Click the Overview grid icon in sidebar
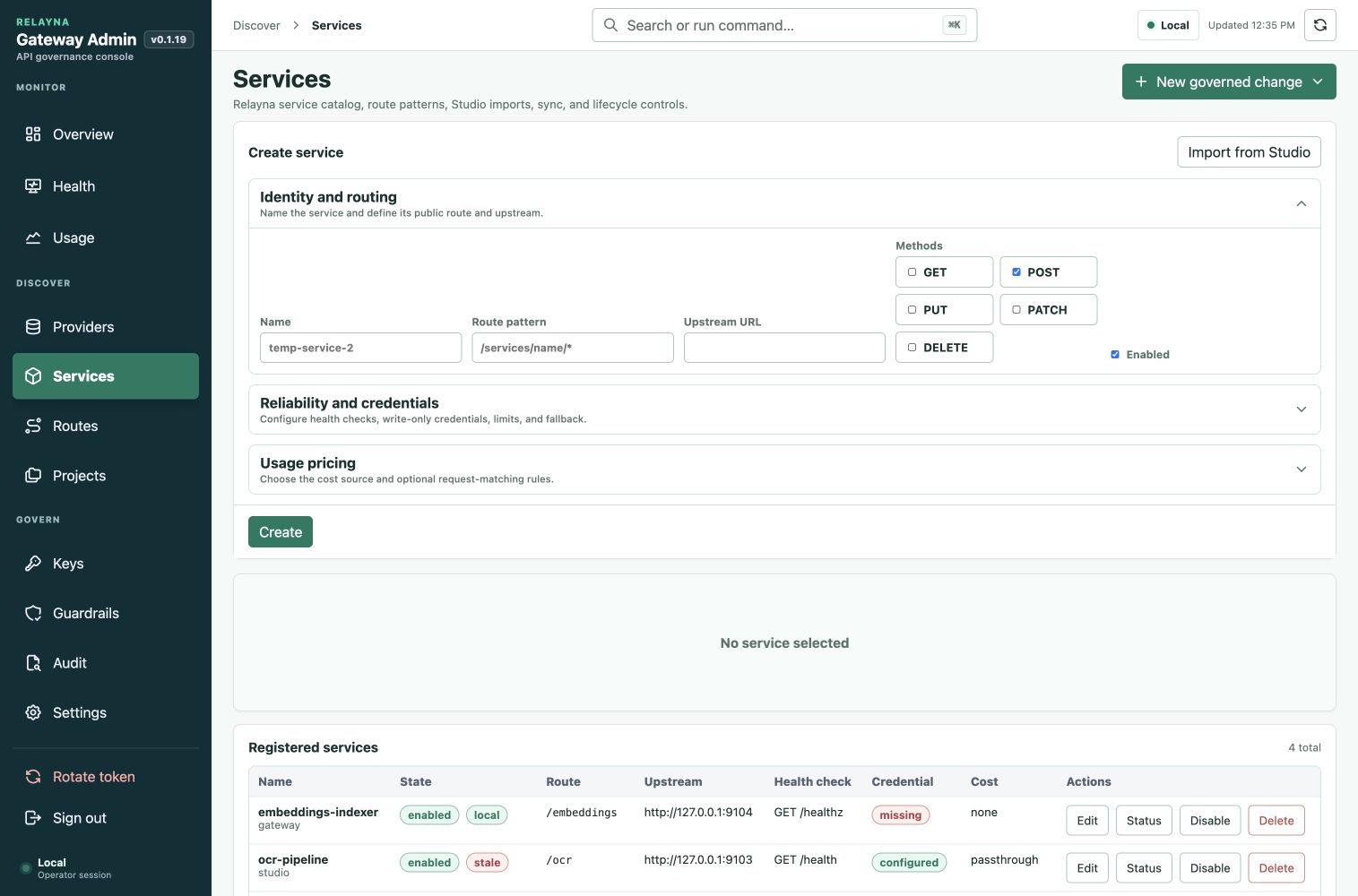This screenshot has width=1358, height=896. (33, 134)
